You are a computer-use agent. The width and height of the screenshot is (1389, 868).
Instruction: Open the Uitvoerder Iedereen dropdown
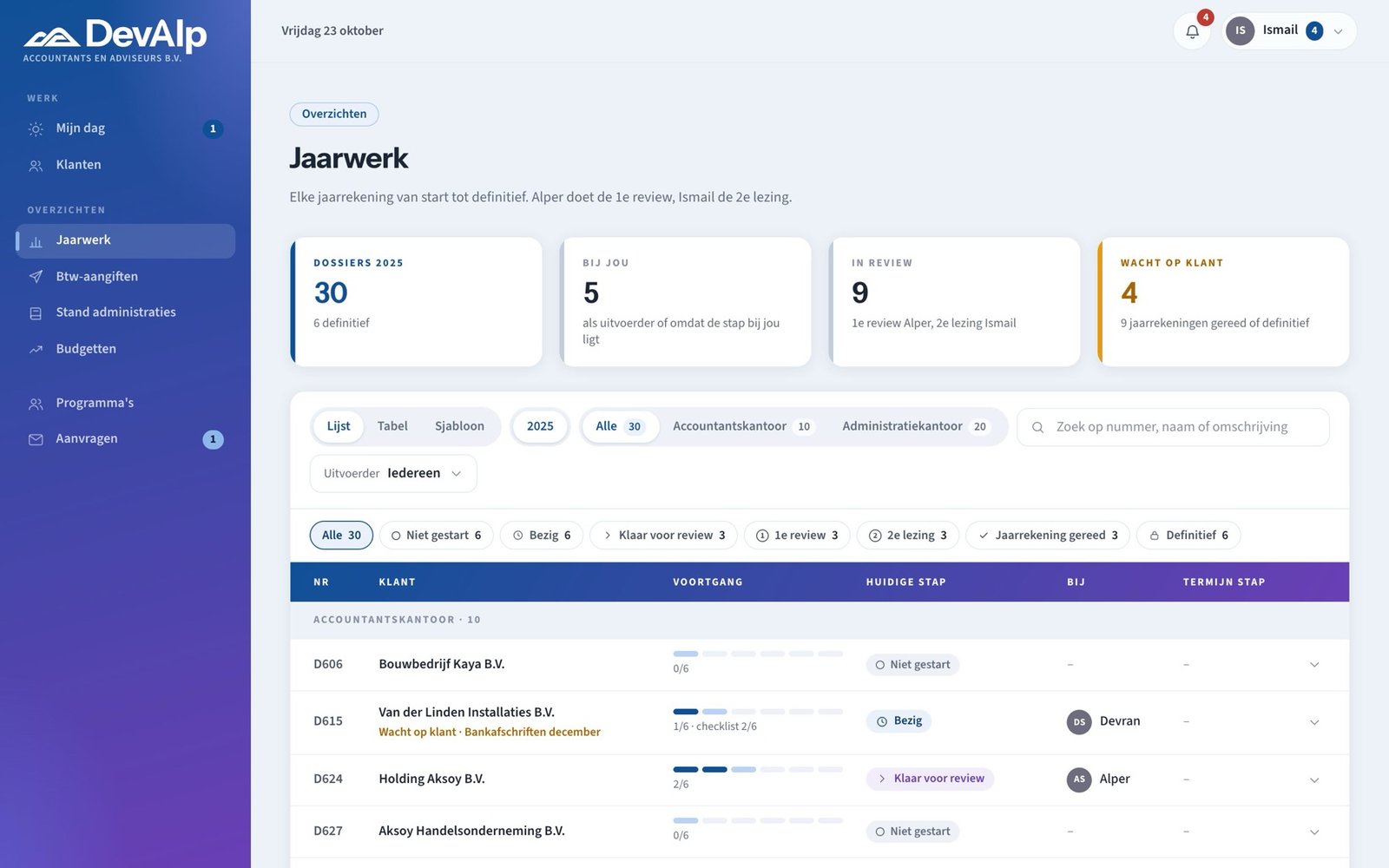coord(393,473)
